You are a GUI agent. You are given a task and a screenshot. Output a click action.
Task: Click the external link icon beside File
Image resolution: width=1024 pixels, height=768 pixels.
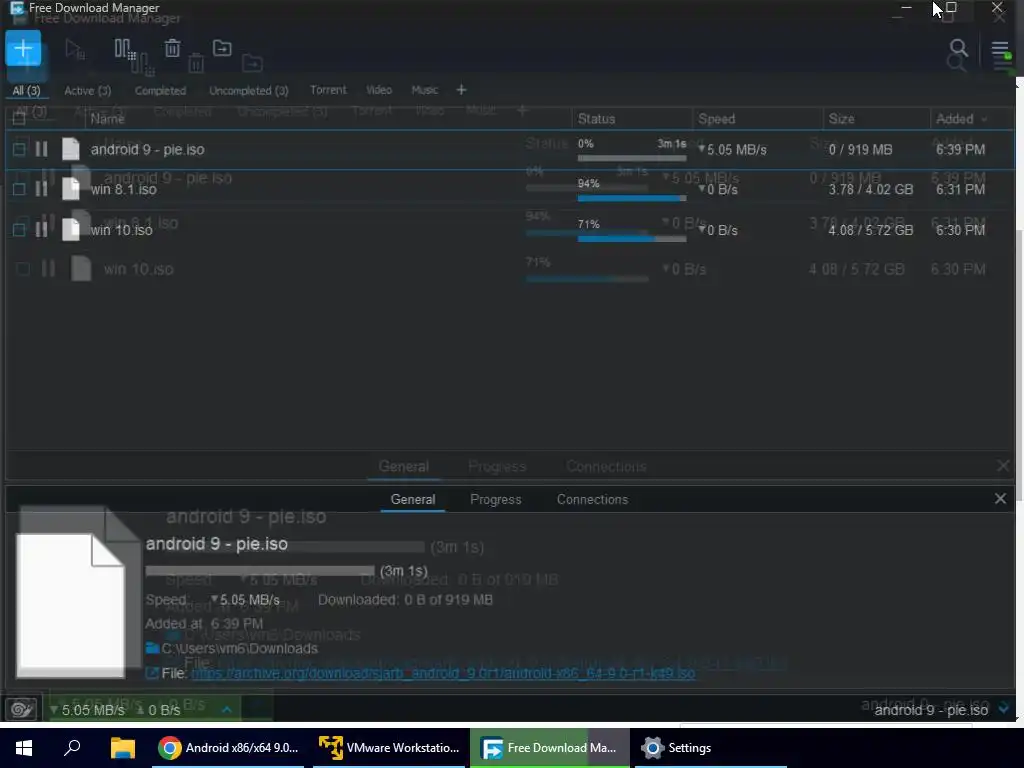(x=152, y=673)
